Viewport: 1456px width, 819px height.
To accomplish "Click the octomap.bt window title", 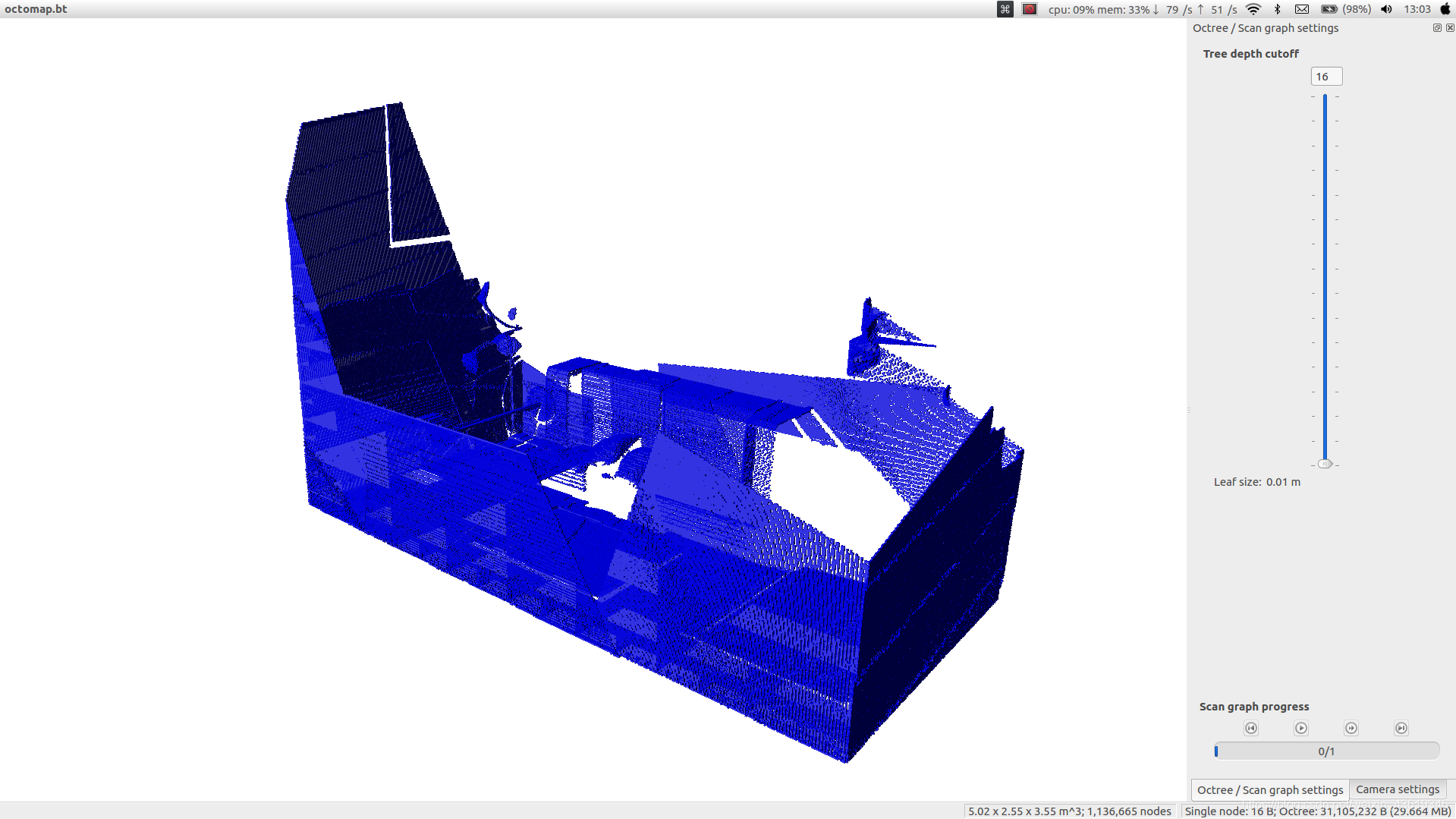I will [x=36, y=9].
